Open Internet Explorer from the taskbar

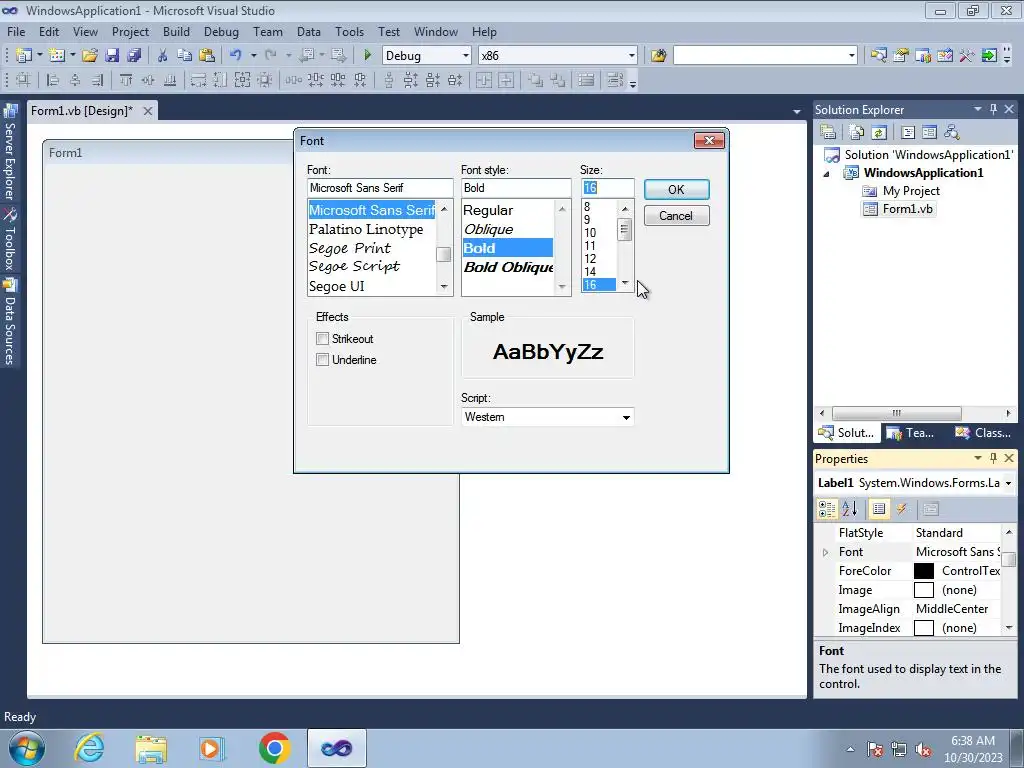[89, 748]
